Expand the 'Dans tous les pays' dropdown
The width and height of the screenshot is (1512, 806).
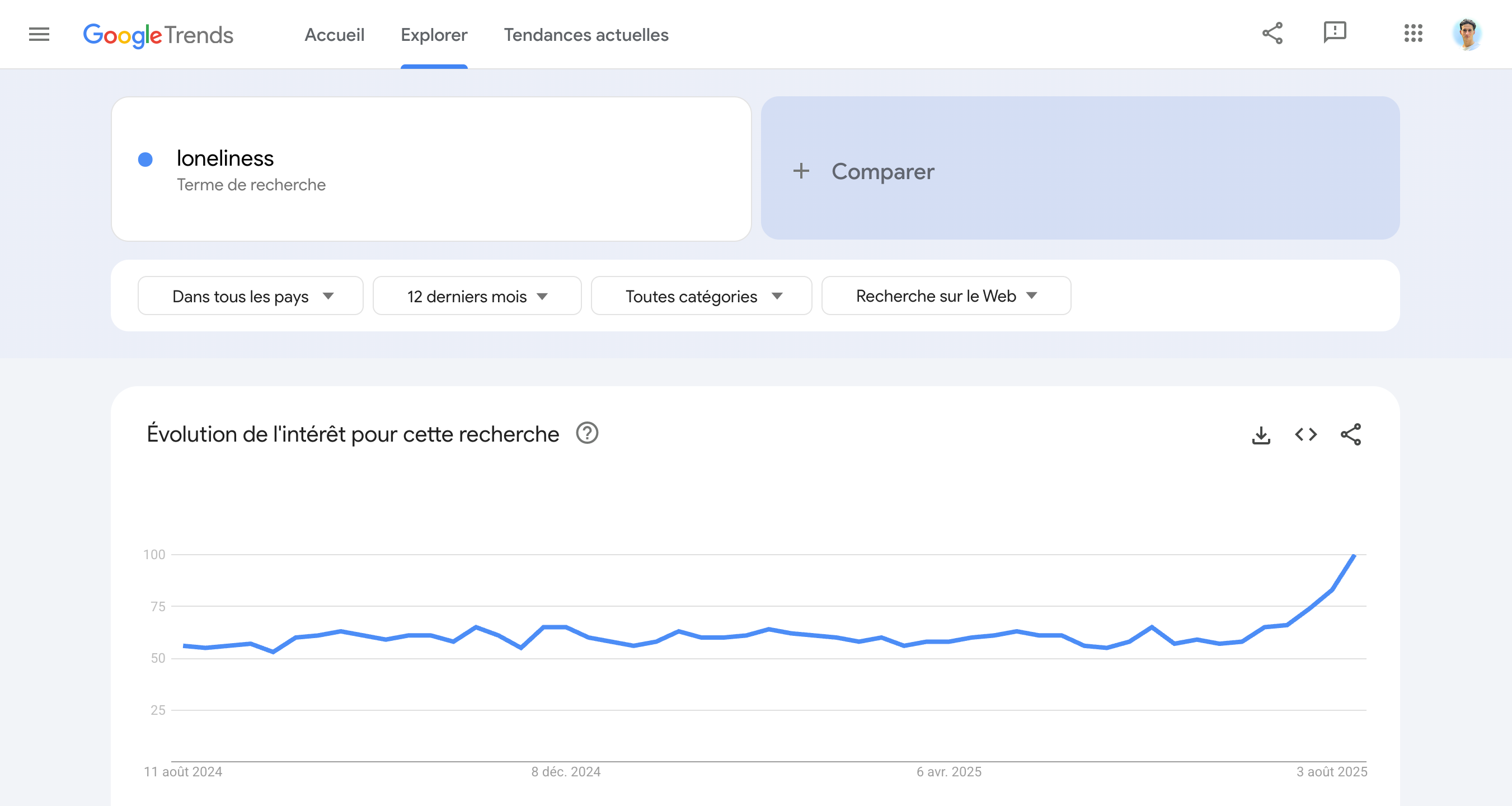pos(251,297)
